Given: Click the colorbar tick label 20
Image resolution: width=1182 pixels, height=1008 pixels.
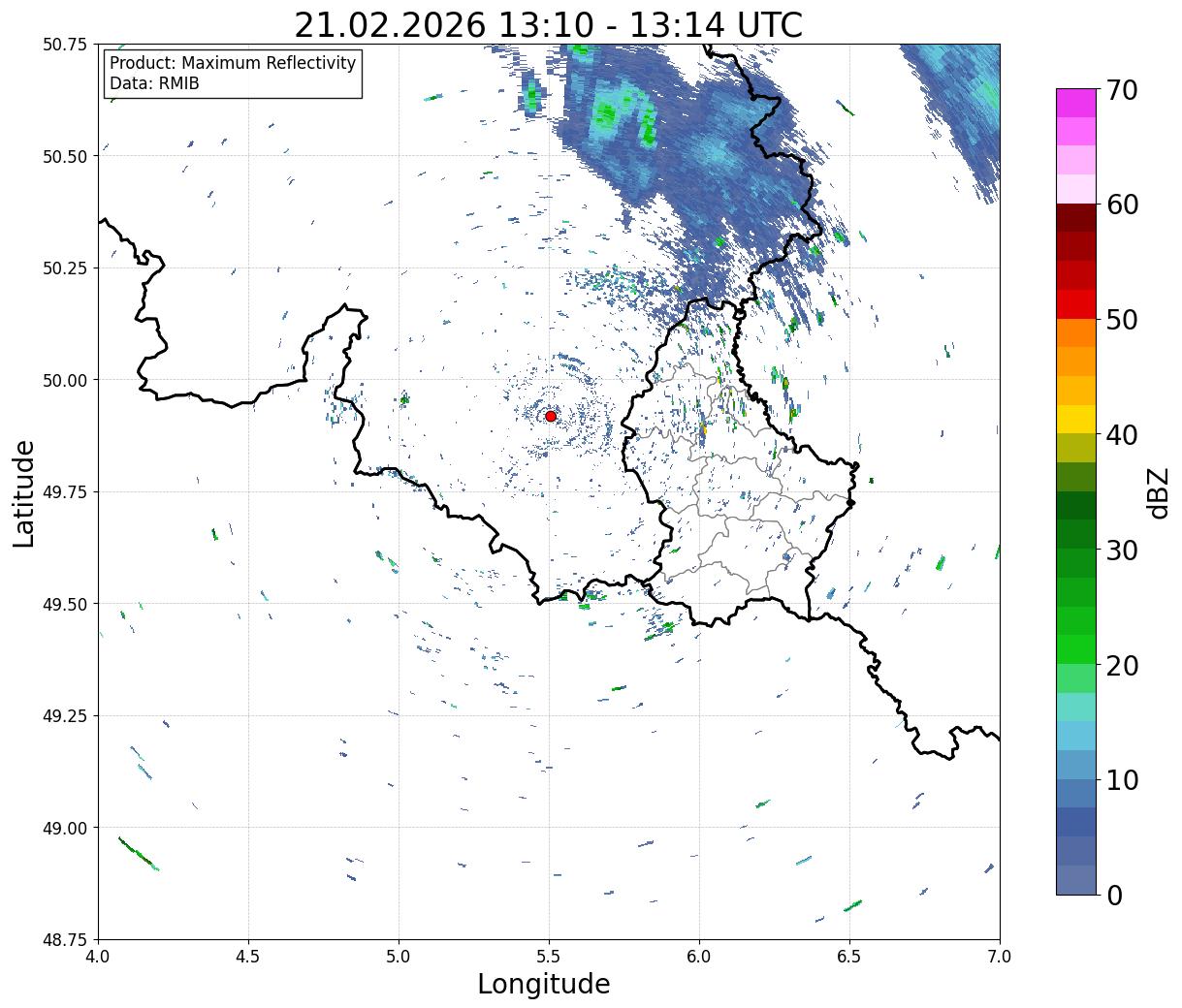Looking at the screenshot, I should point(1122,666).
